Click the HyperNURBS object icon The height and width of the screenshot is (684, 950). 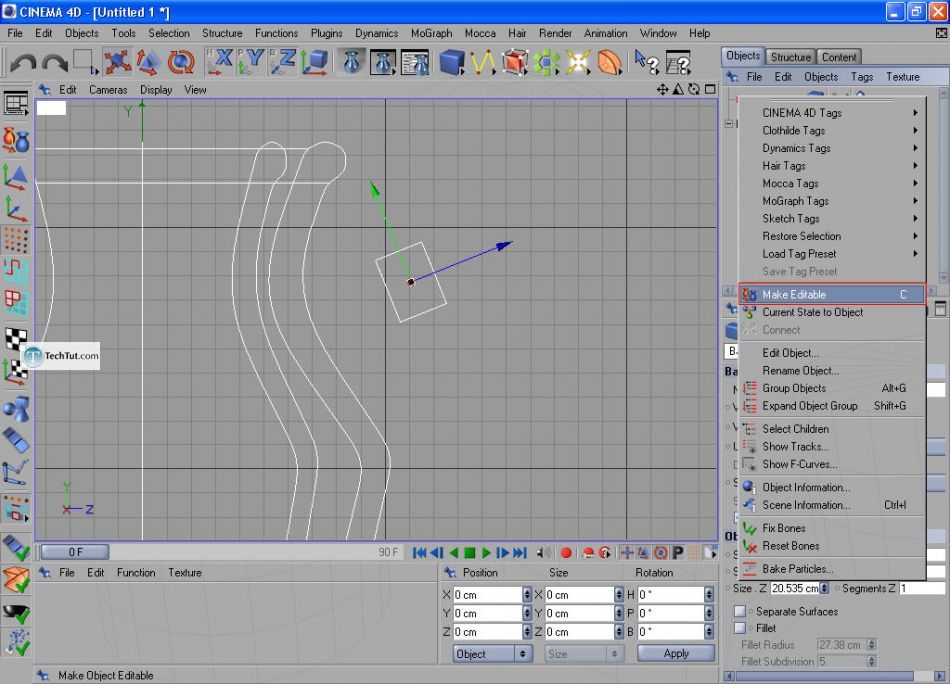[515, 62]
